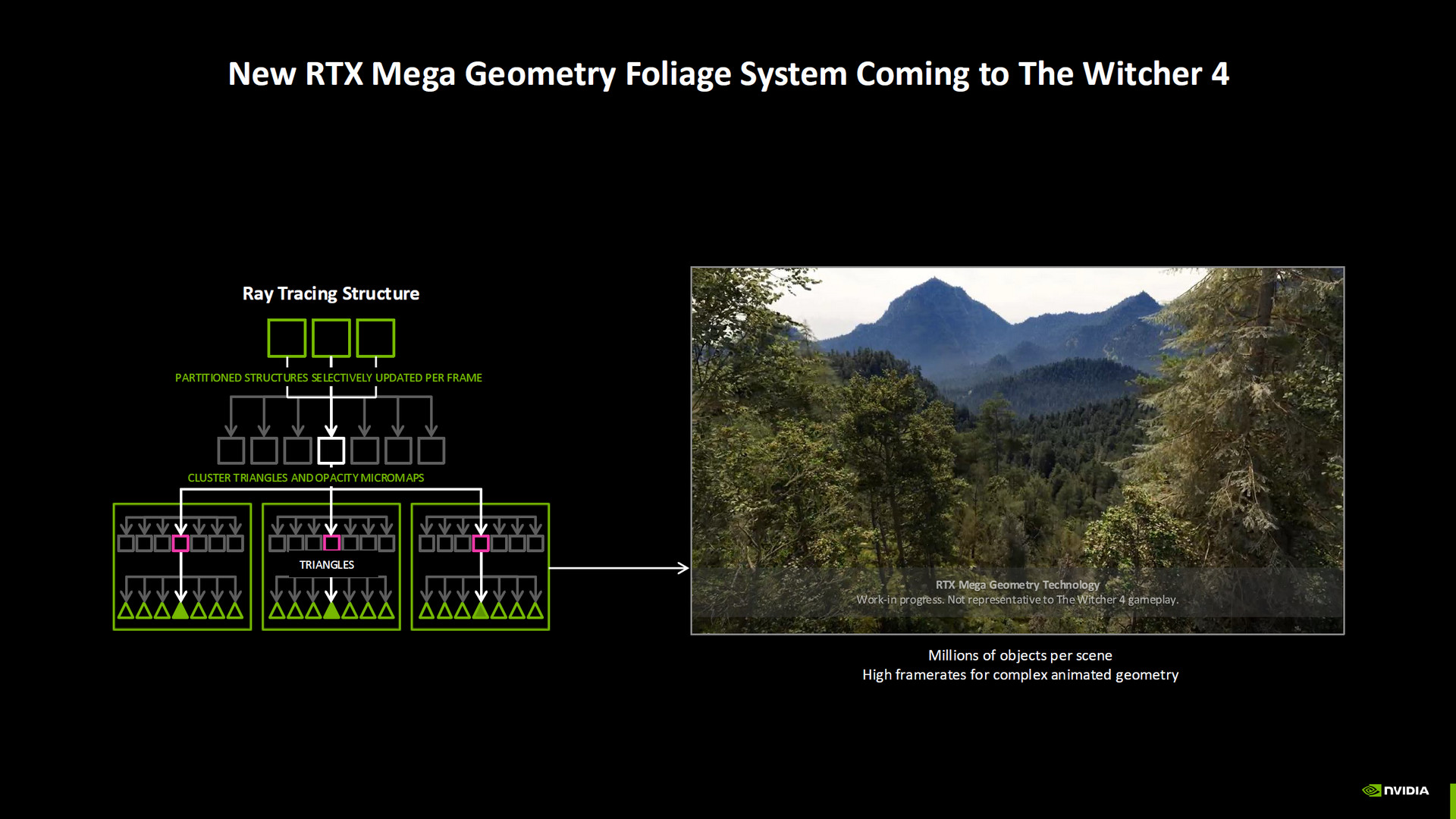
Task: Click the middle green square of the top row
Action: [331, 337]
